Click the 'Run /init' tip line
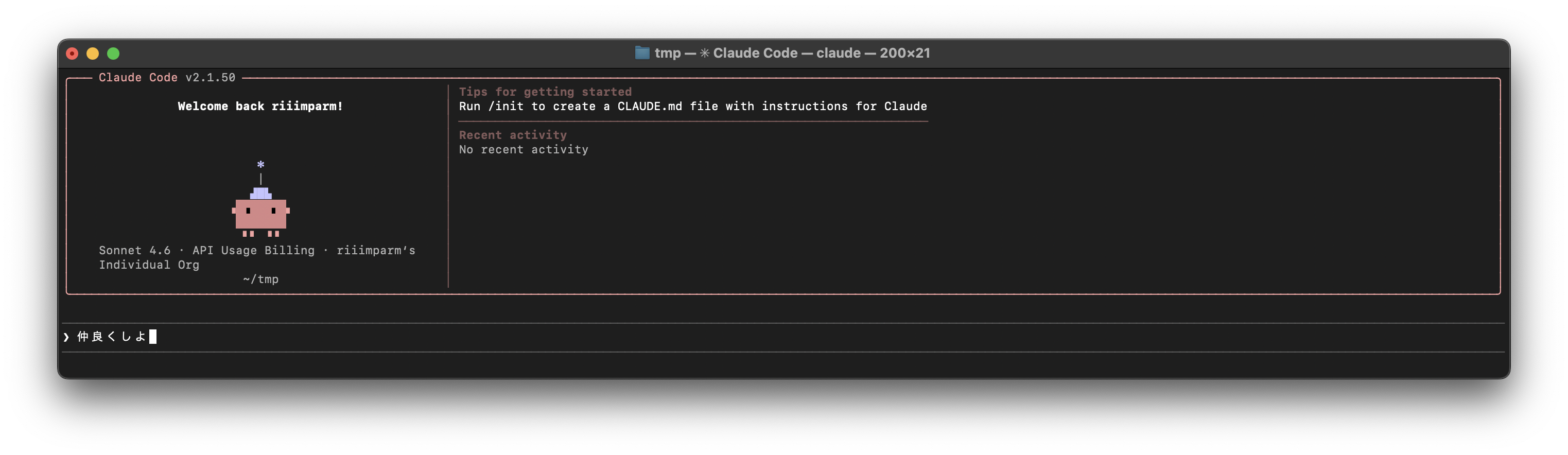The width and height of the screenshot is (1568, 455). pyautogui.click(x=692, y=107)
